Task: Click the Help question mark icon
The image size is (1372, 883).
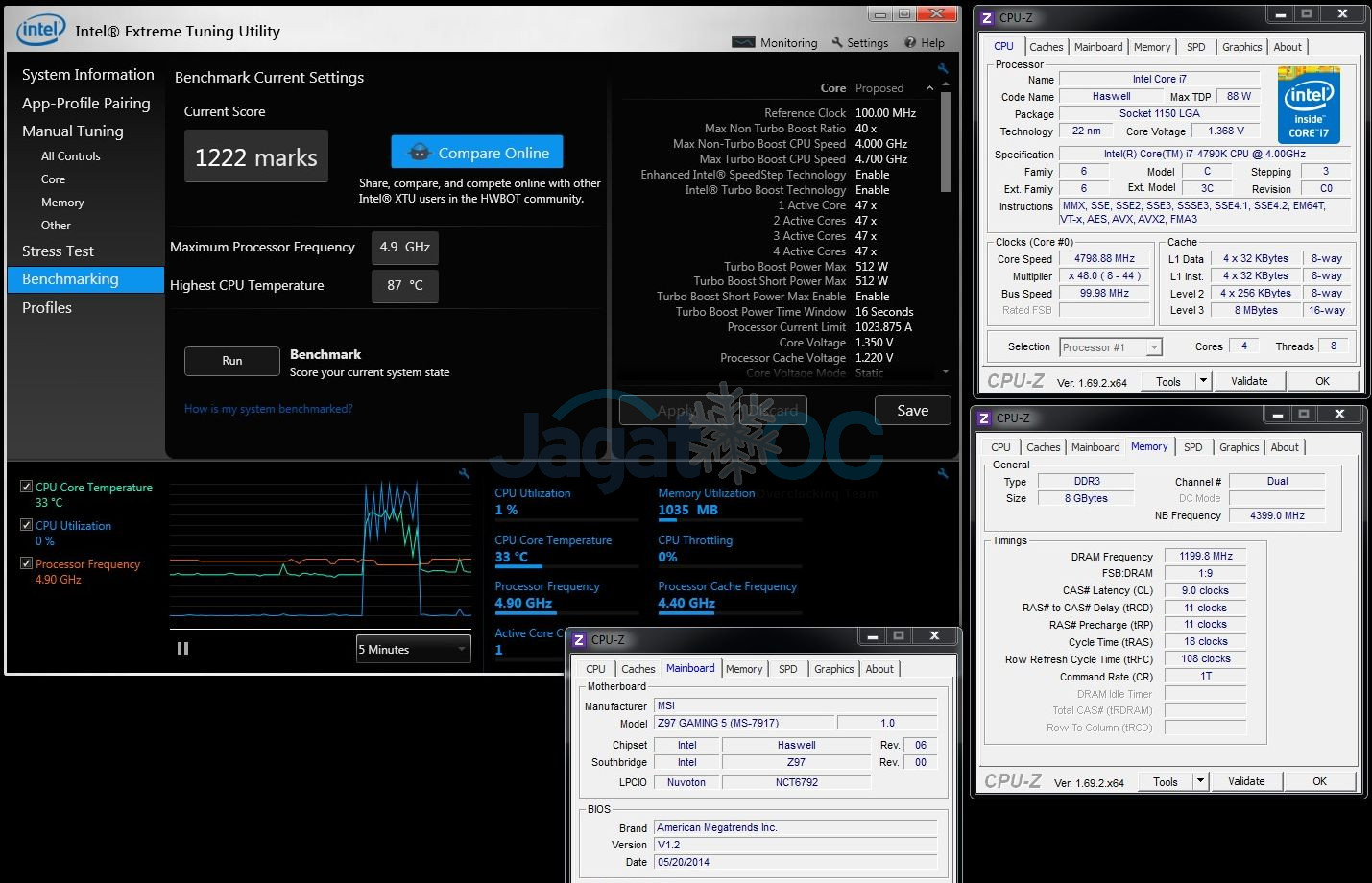Action: tap(909, 42)
